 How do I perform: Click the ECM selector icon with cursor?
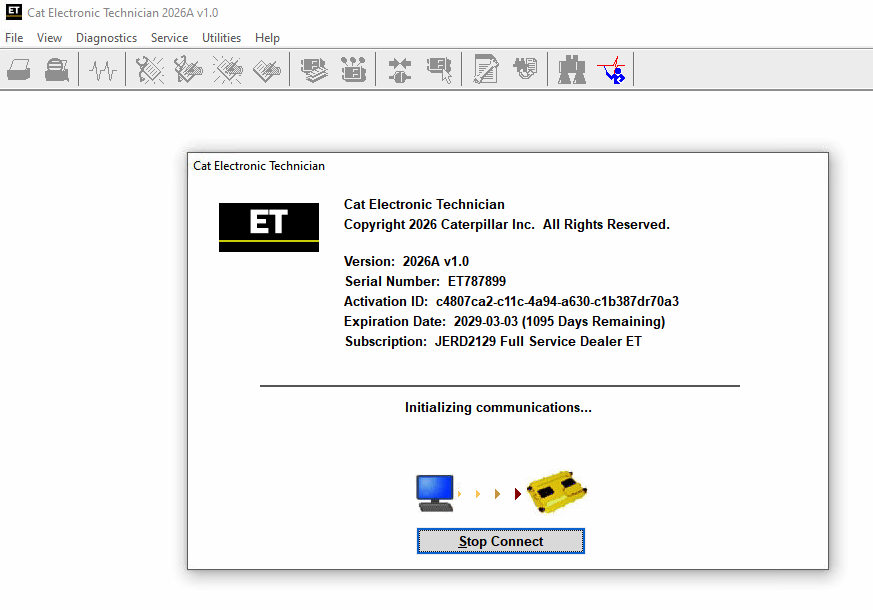tap(439, 70)
